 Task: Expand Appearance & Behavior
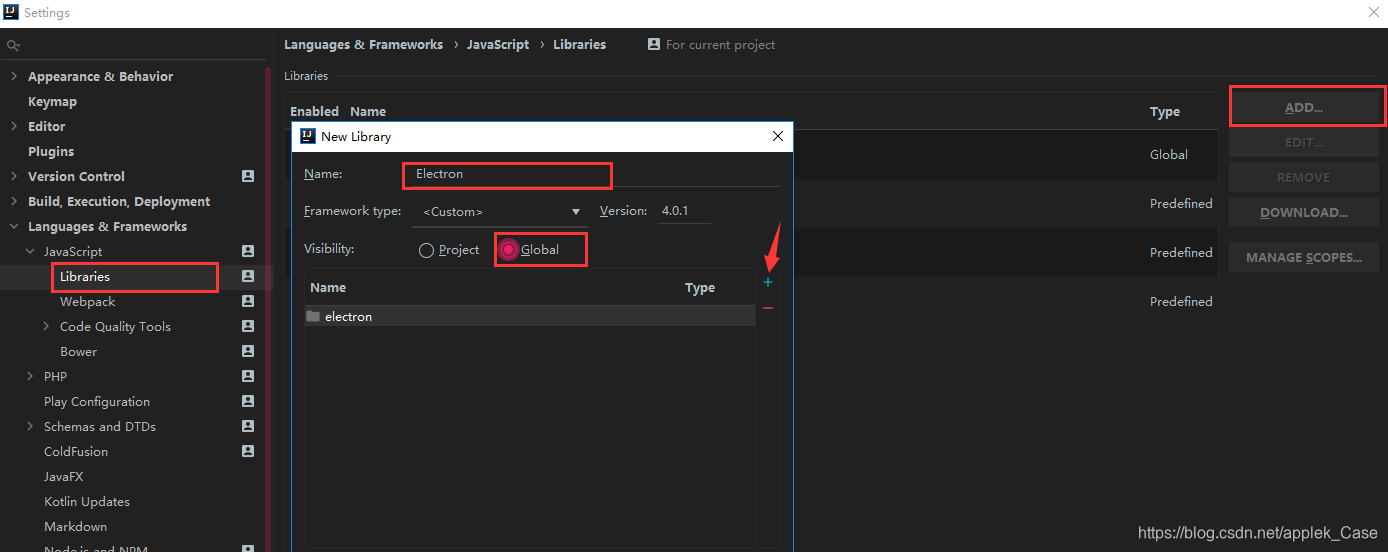[x=13, y=76]
